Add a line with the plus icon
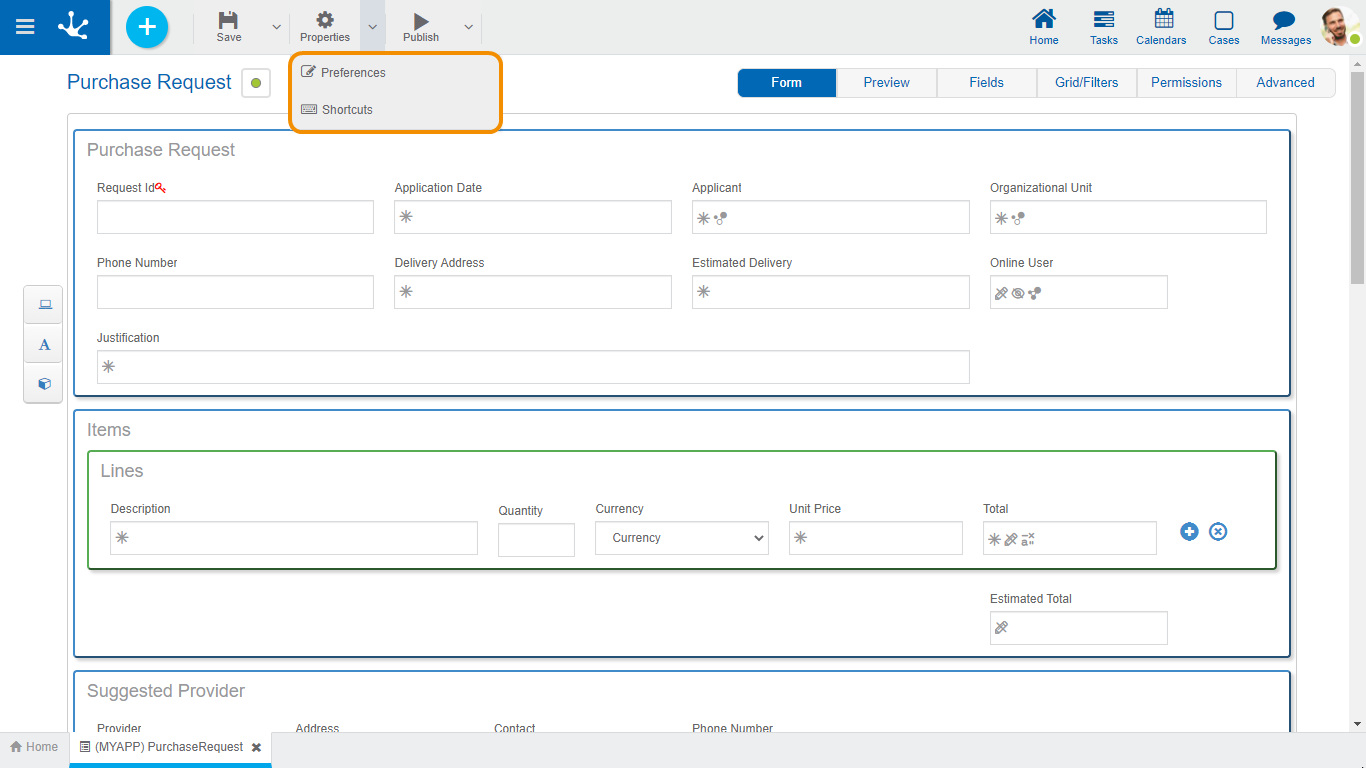This screenshot has width=1366, height=768. [1189, 532]
